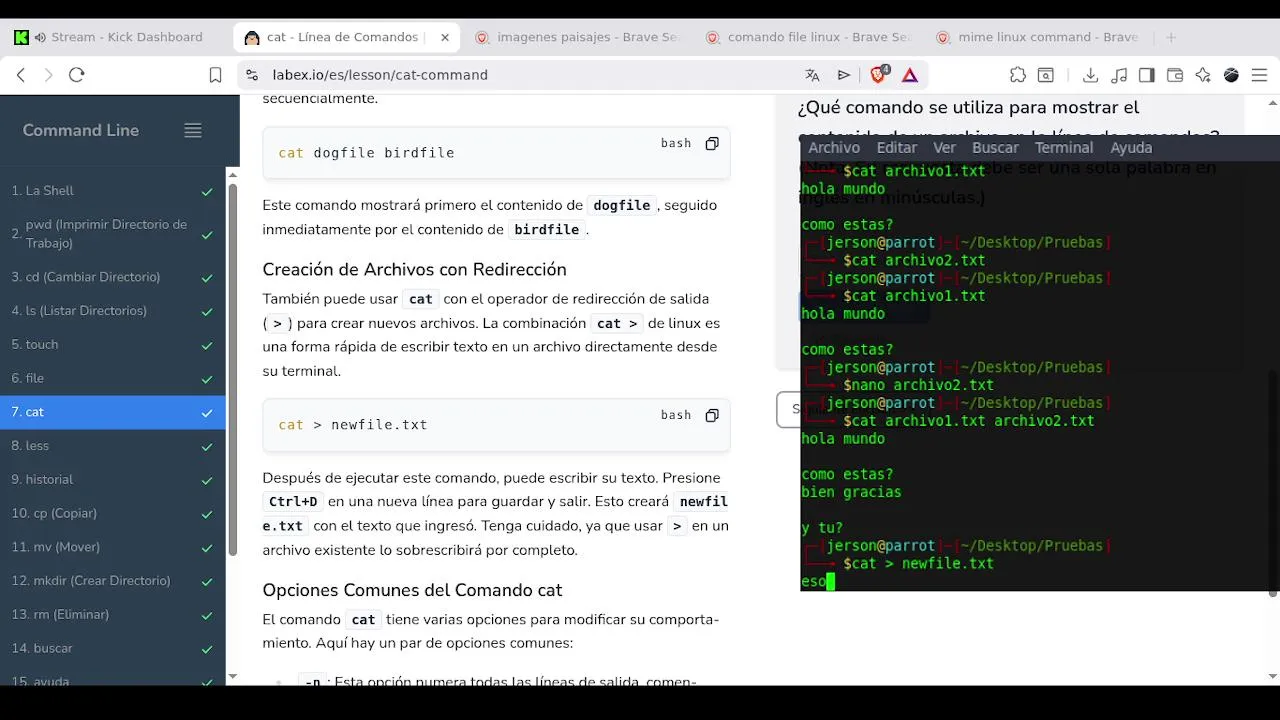Switch to mime linux command tab
Image resolution: width=1280 pixels, height=720 pixels.
[x=1038, y=37]
